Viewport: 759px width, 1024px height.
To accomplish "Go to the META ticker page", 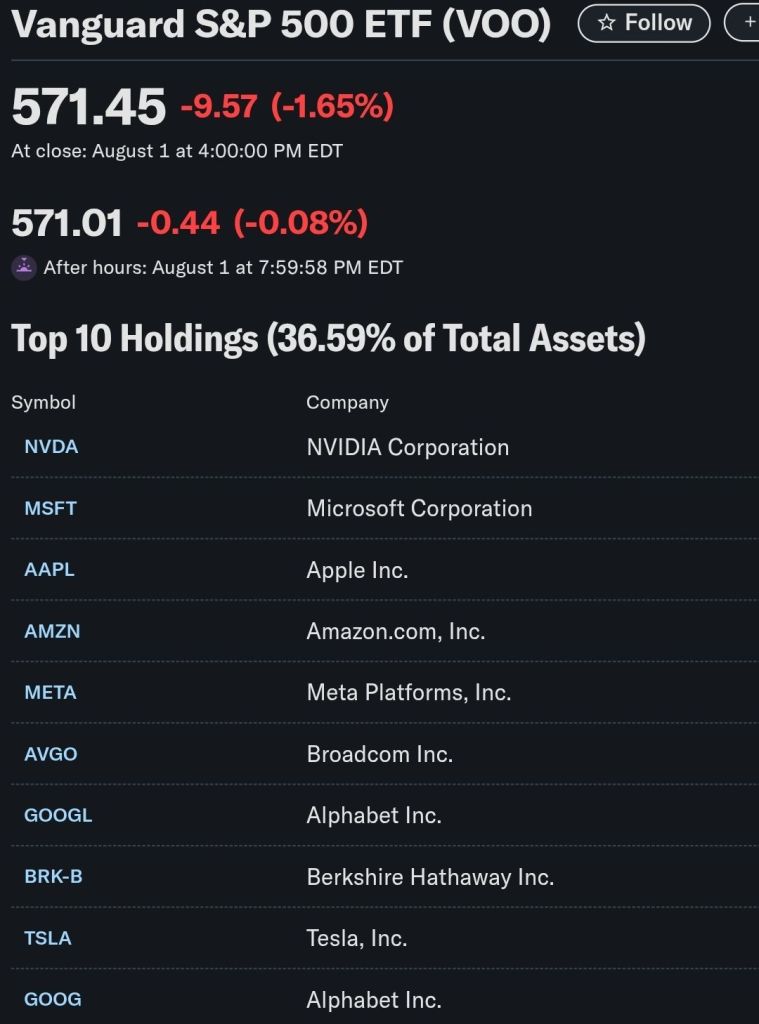I will pyautogui.click(x=50, y=693).
